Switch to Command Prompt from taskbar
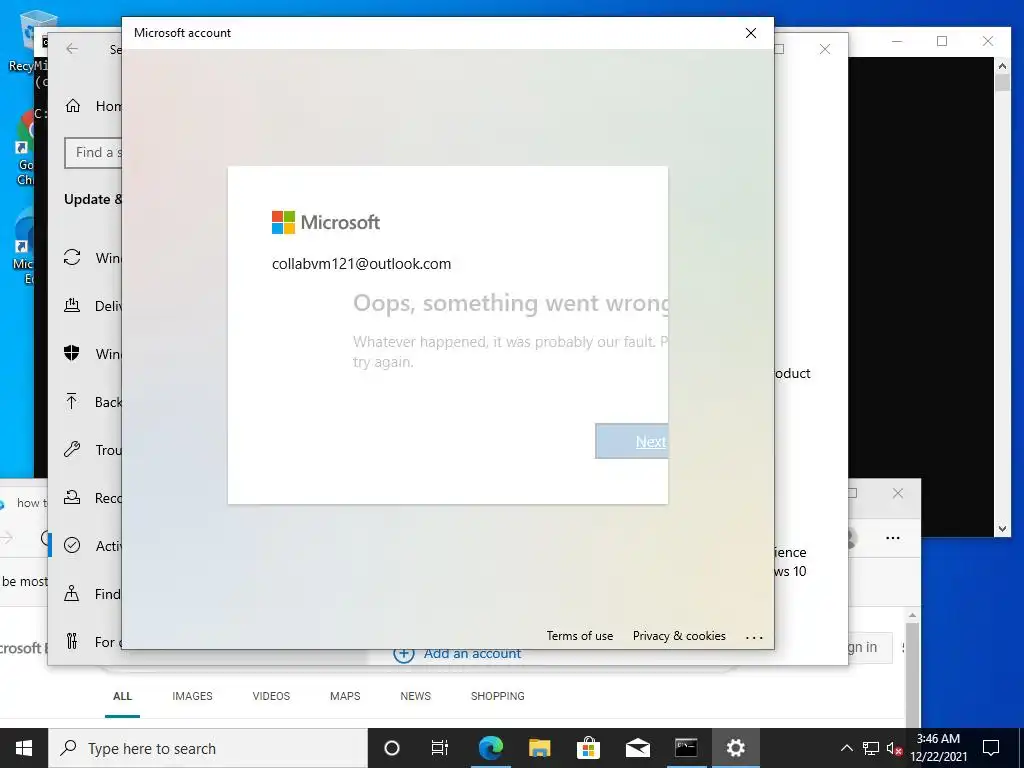Image resolution: width=1024 pixels, height=768 pixels. (x=686, y=748)
